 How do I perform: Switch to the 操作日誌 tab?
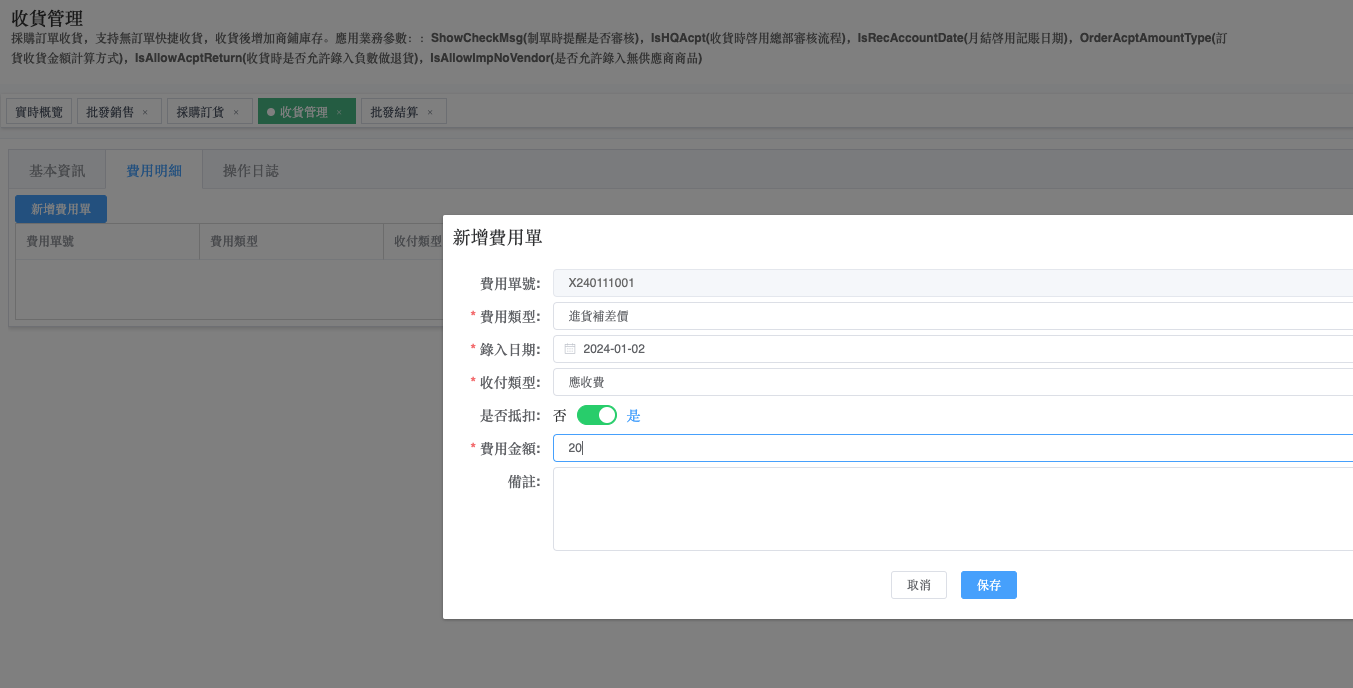click(x=251, y=171)
